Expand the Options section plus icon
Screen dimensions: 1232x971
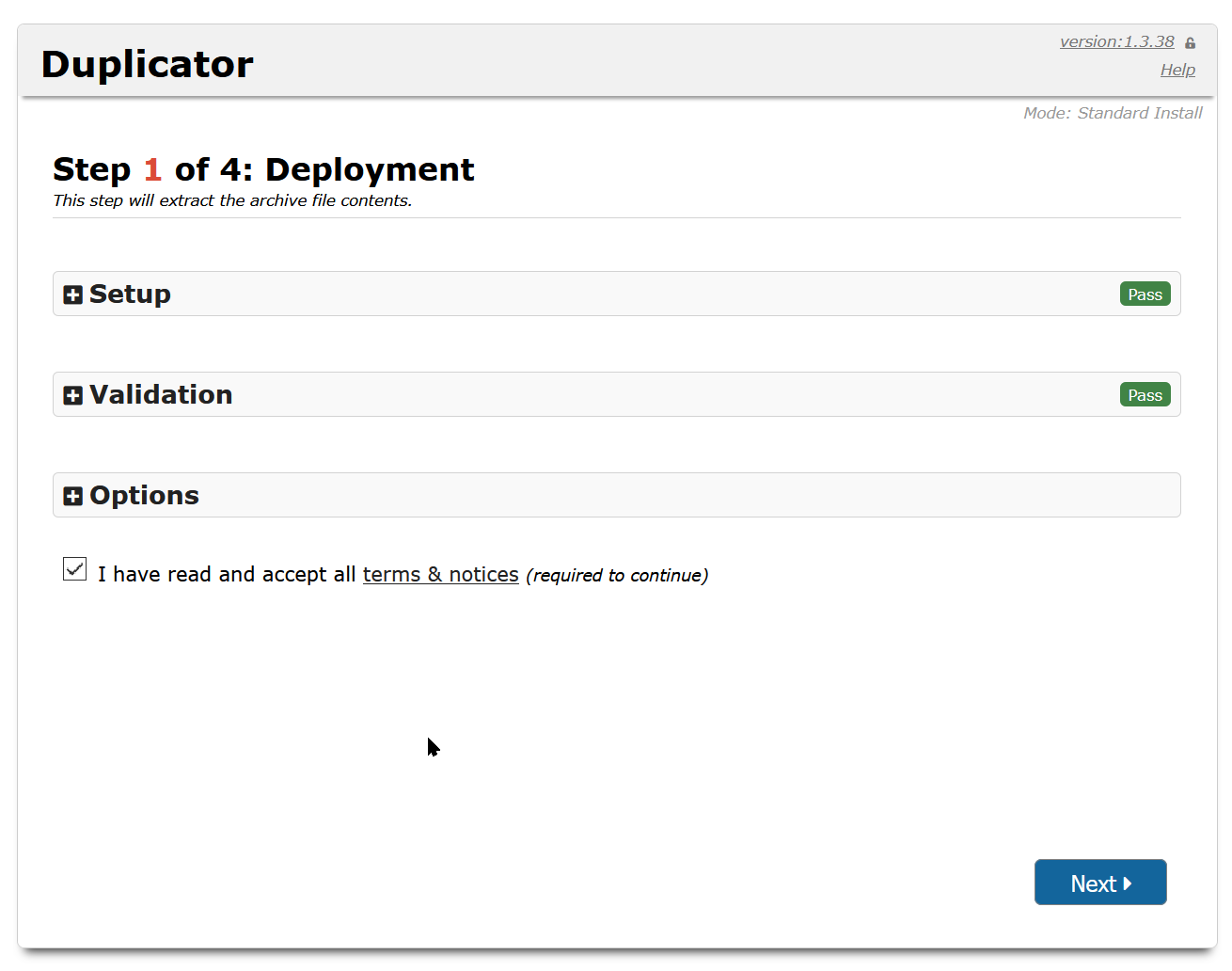[73, 496]
